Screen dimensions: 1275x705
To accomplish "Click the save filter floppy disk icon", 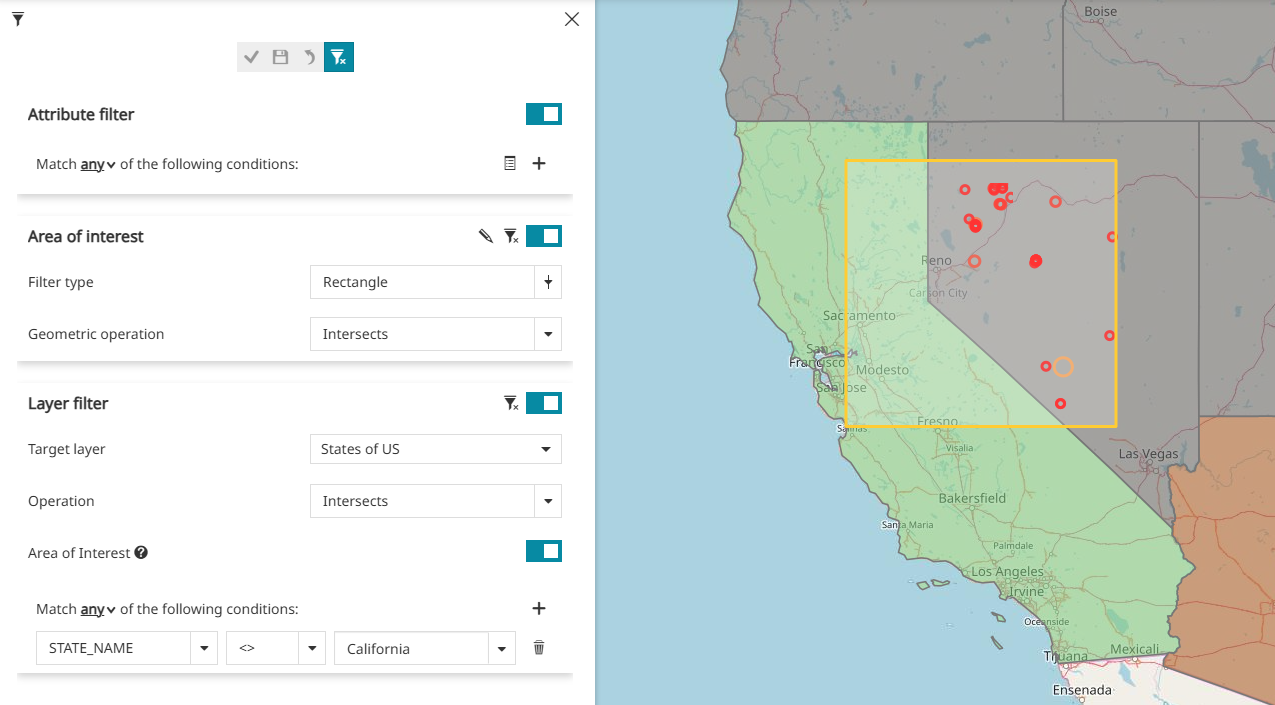I will 280,58.
